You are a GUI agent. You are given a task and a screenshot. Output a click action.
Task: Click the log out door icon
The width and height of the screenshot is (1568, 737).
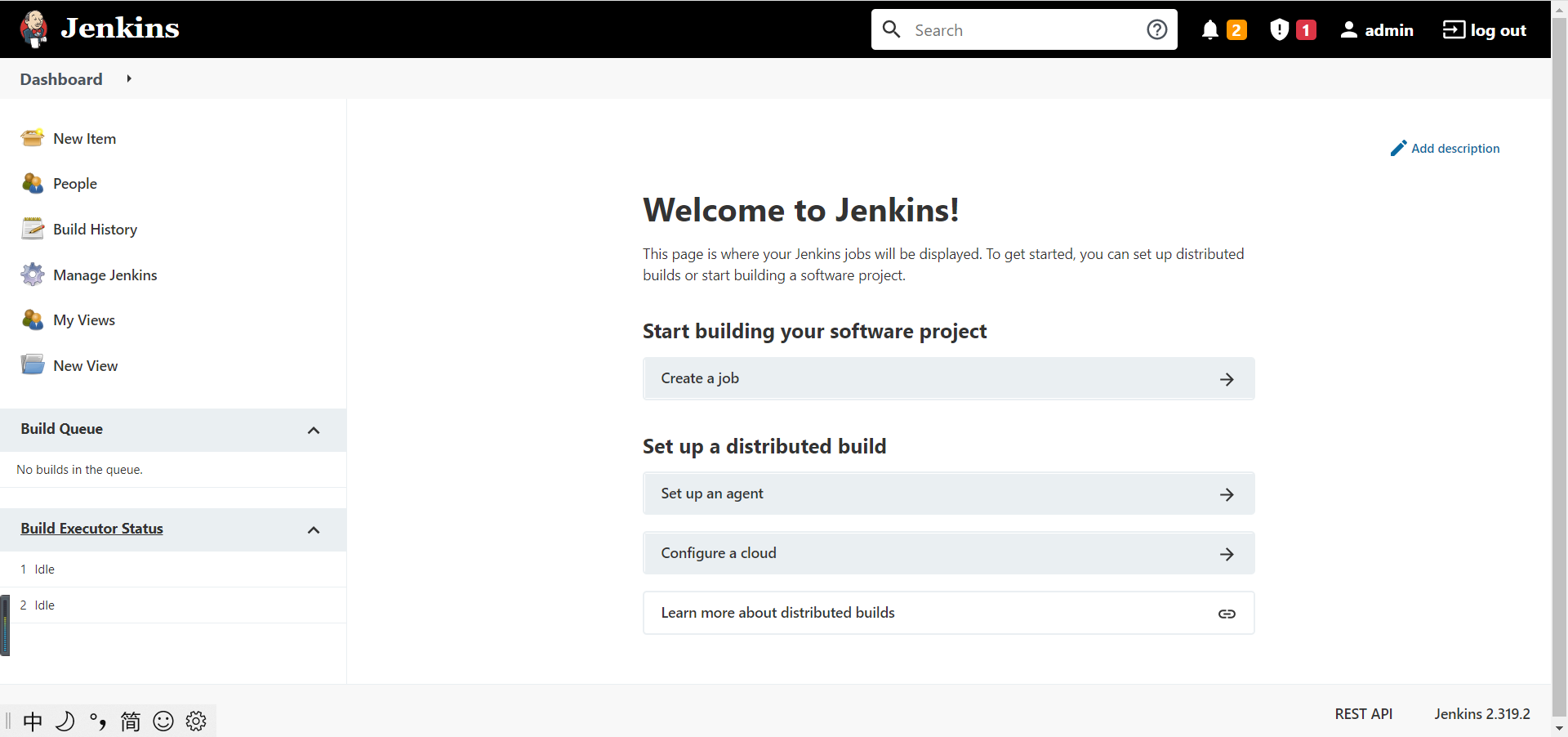[x=1454, y=30]
